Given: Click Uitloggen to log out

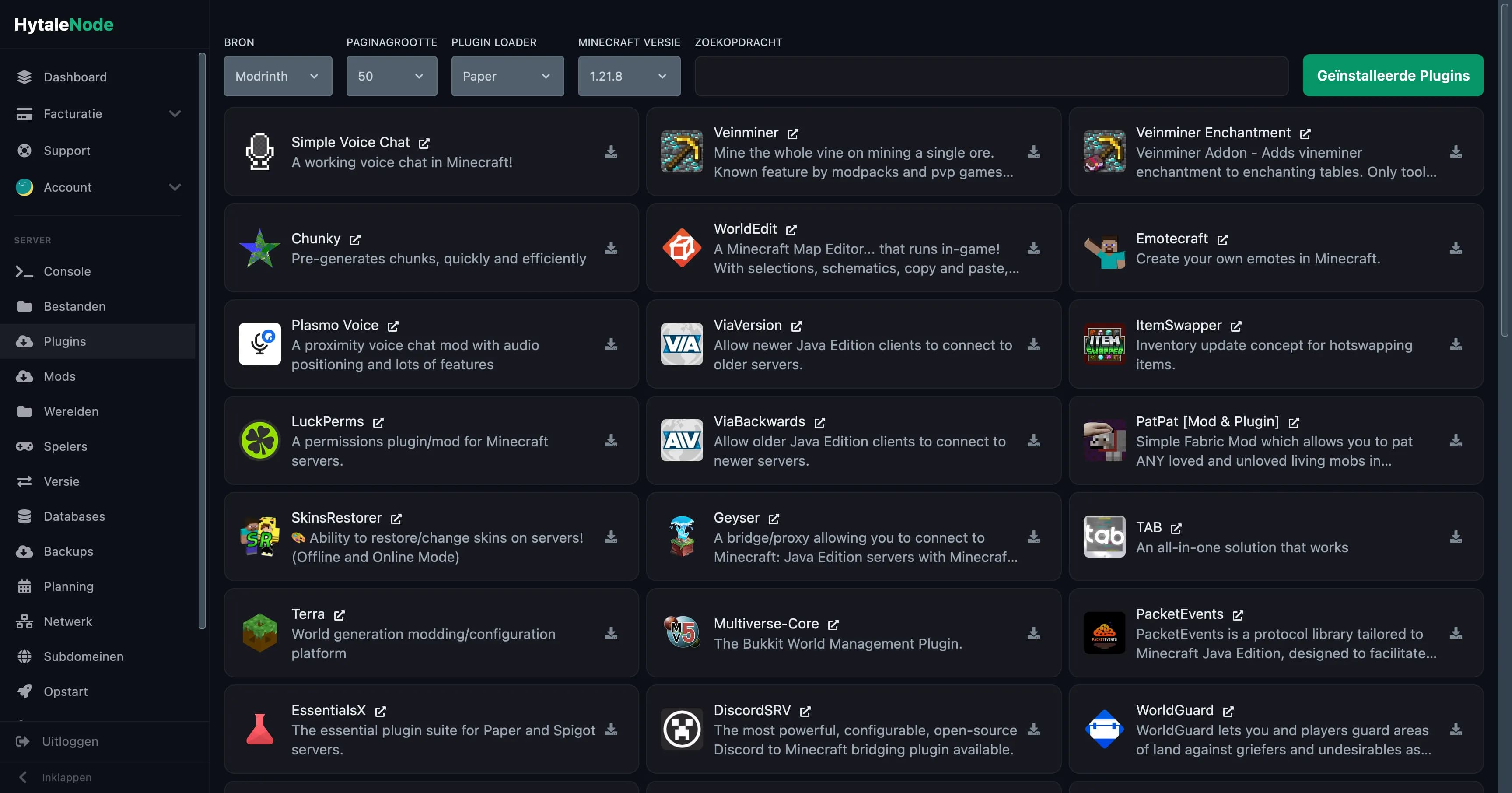Looking at the screenshot, I should (70, 741).
